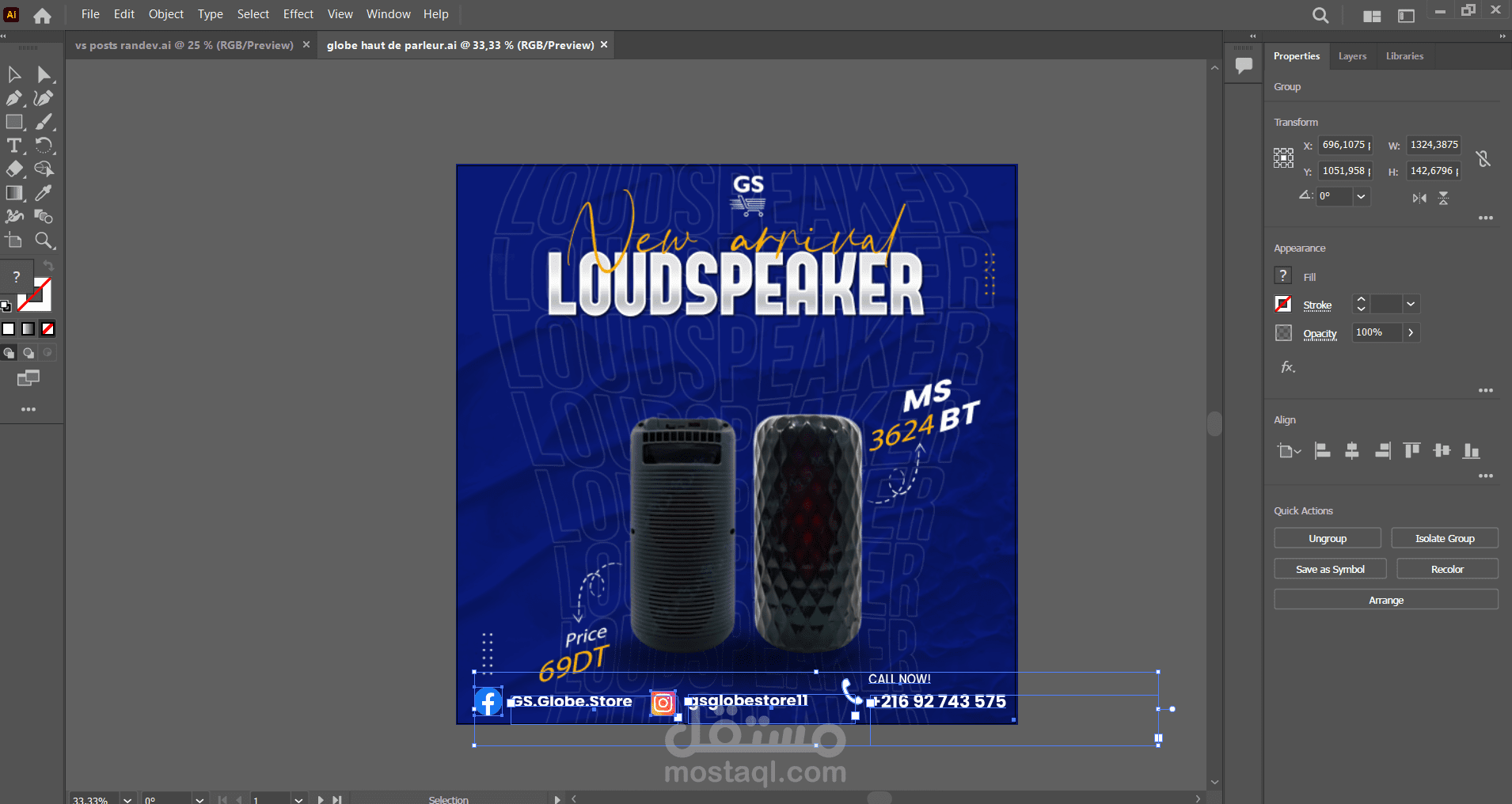Horizontal align center in Align section
Image resolution: width=1512 pixels, height=804 pixels.
1352,451
